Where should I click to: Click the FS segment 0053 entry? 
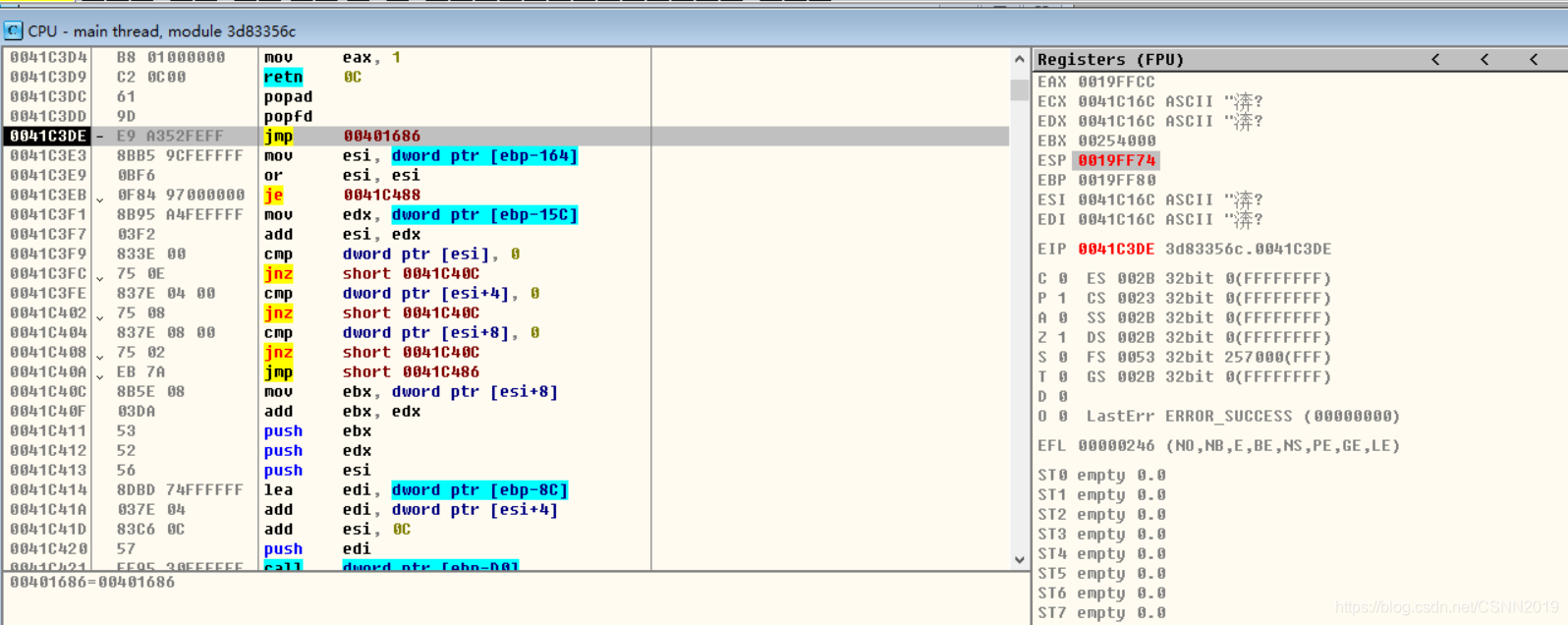click(1208, 357)
